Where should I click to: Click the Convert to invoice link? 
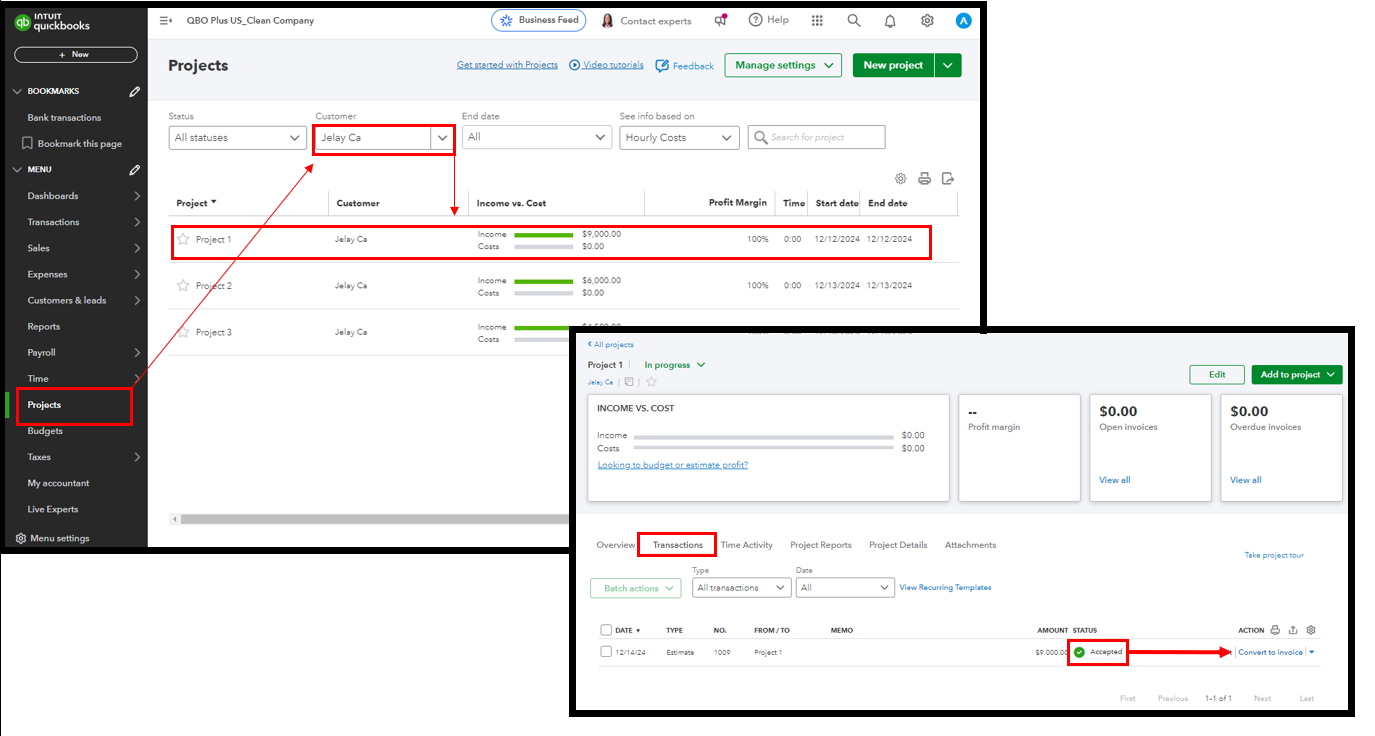point(1270,652)
